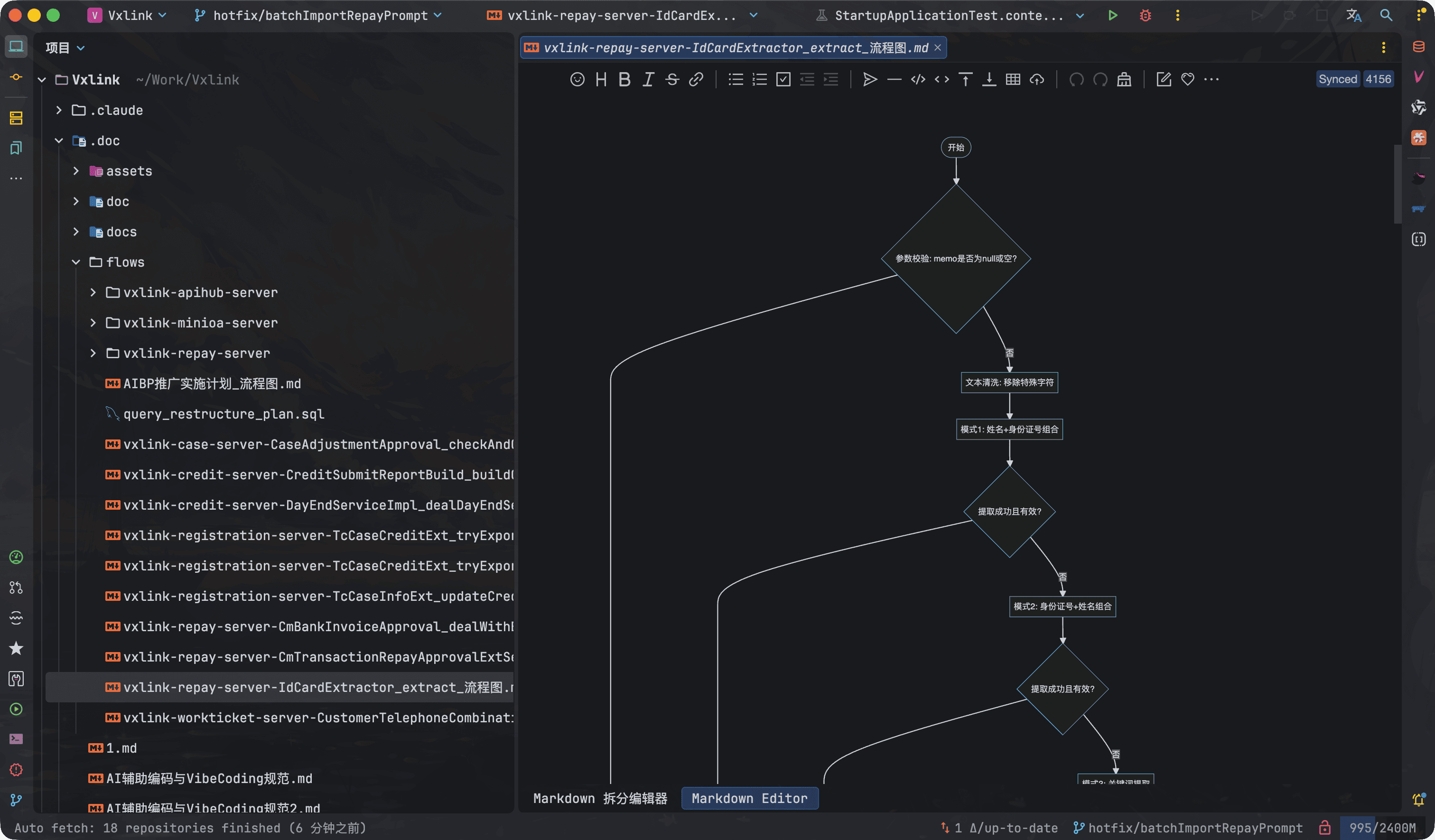Collapse the flows folder

(76, 262)
